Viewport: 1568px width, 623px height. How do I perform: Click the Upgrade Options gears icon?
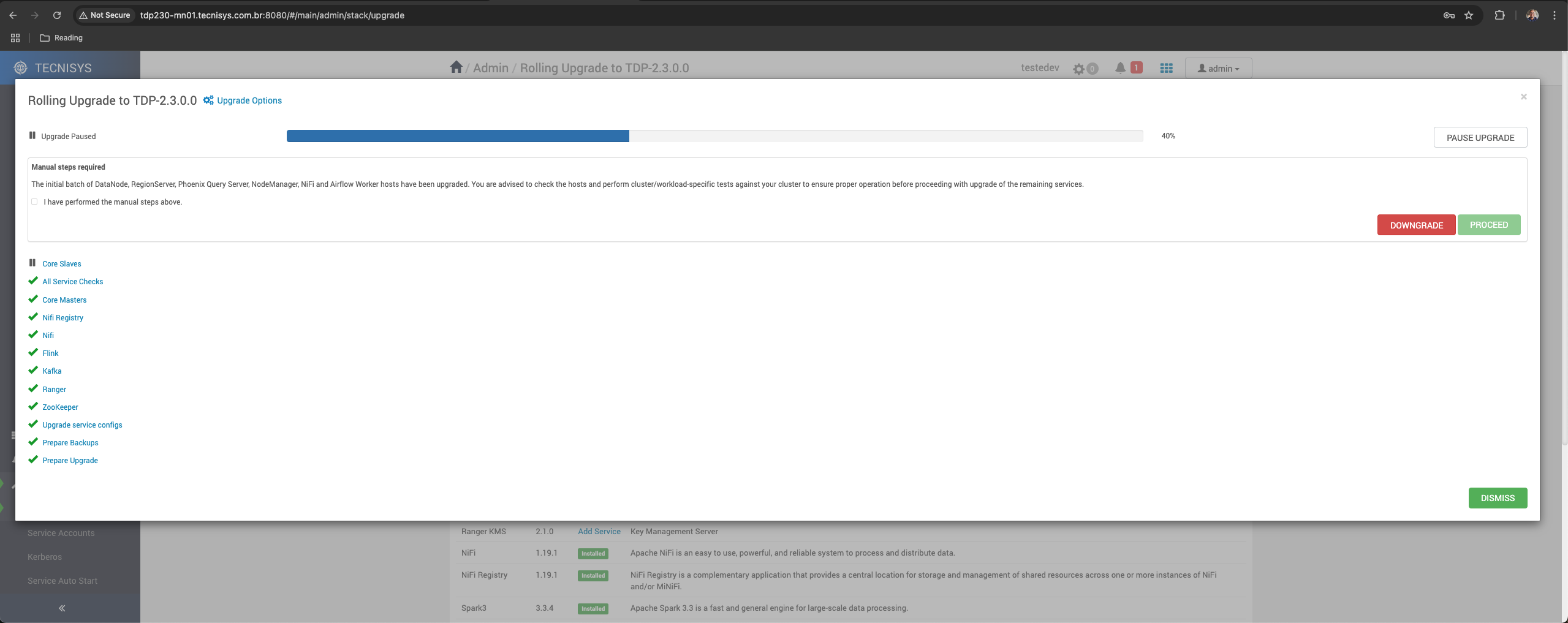coord(208,100)
